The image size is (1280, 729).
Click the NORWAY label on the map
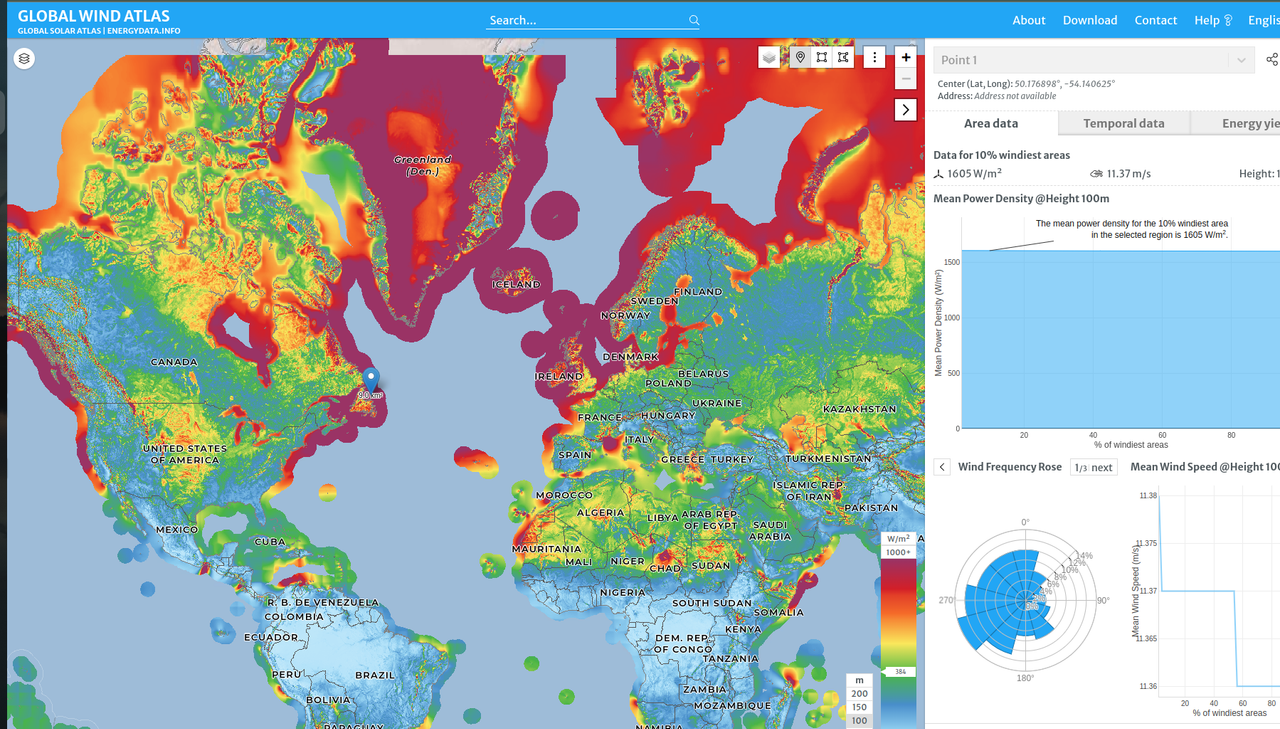click(625, 315)
